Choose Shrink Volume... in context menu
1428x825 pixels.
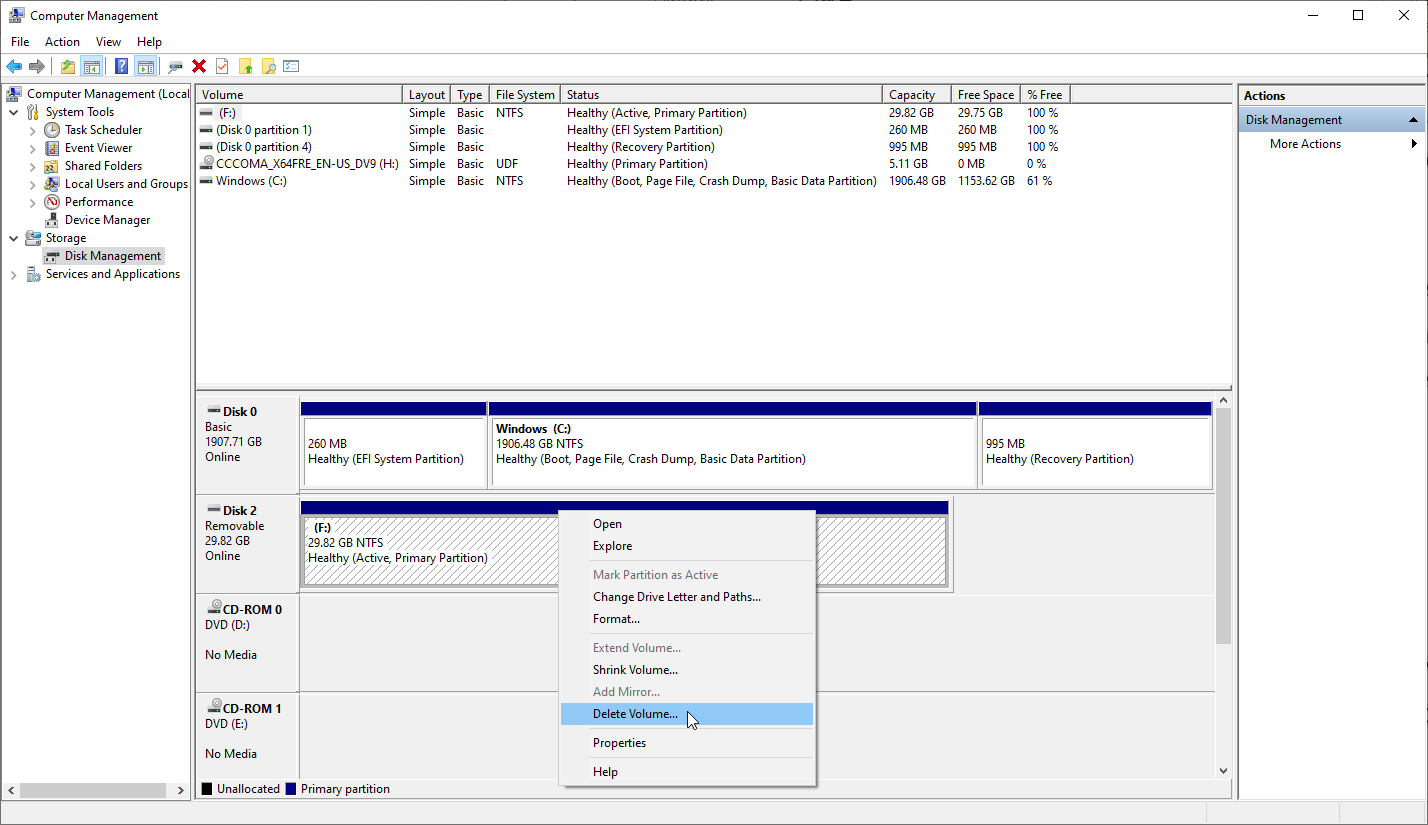click(x=687, y=670)
